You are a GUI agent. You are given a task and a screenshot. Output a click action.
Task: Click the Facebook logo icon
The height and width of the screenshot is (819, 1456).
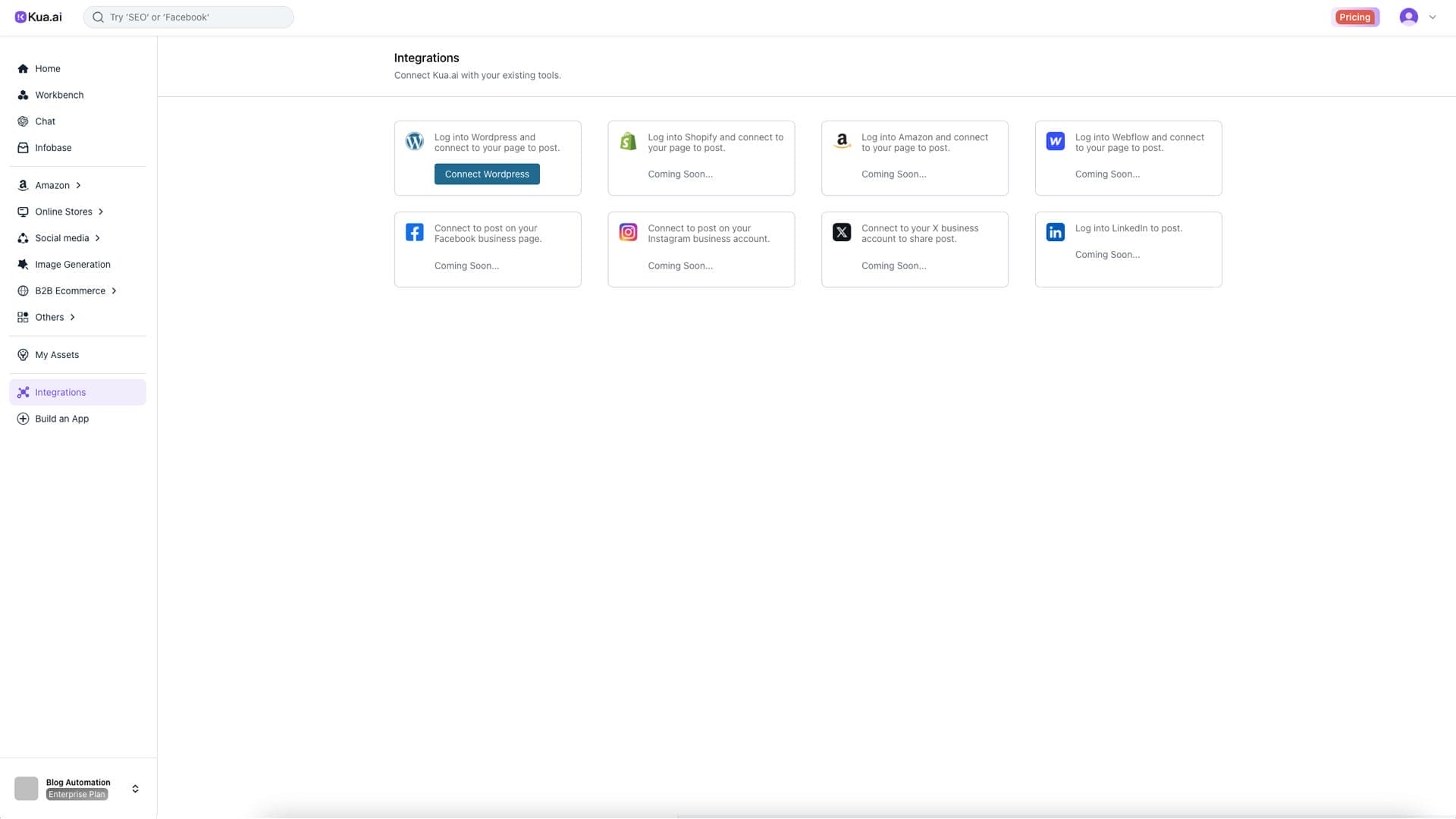click(x=414, y=232)
